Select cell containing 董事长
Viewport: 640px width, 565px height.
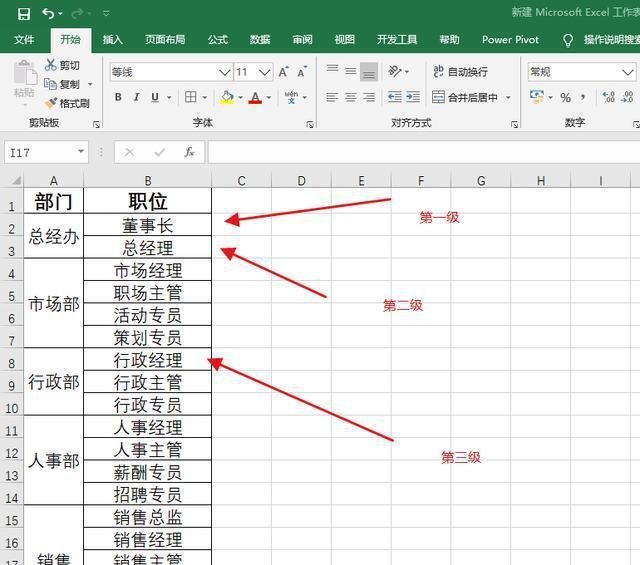click(147, 225)
